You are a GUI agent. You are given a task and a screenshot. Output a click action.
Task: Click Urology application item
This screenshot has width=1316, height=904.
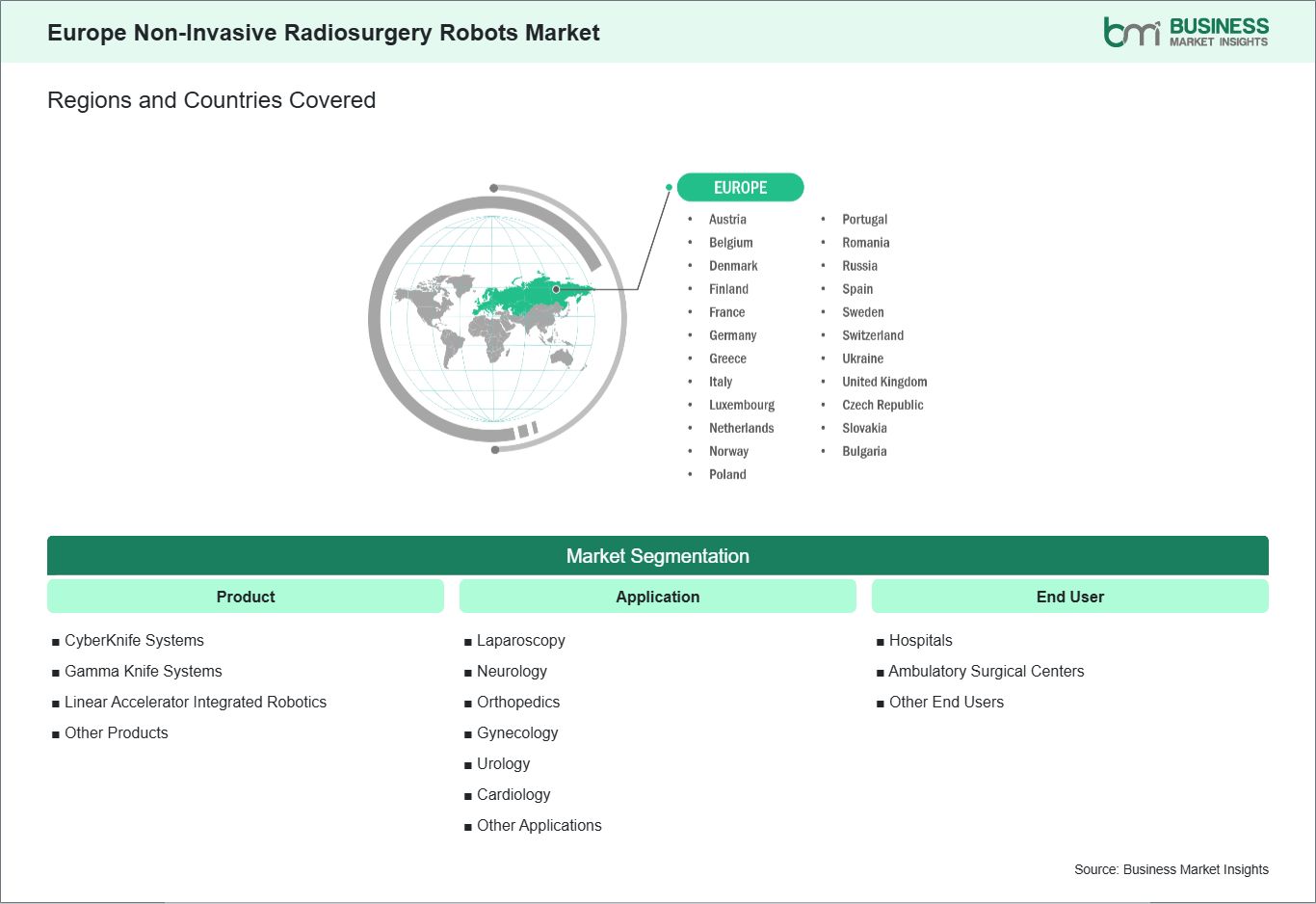[503, 764]
